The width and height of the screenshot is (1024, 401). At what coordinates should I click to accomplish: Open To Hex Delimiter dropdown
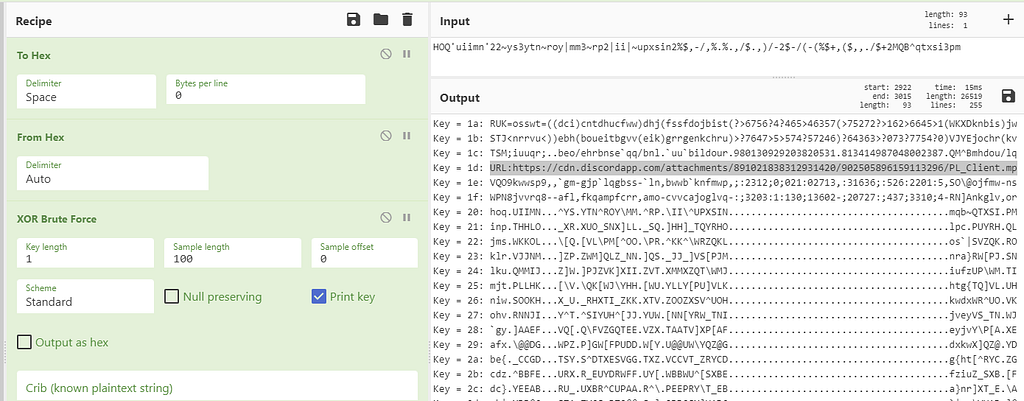coord(86,91)
